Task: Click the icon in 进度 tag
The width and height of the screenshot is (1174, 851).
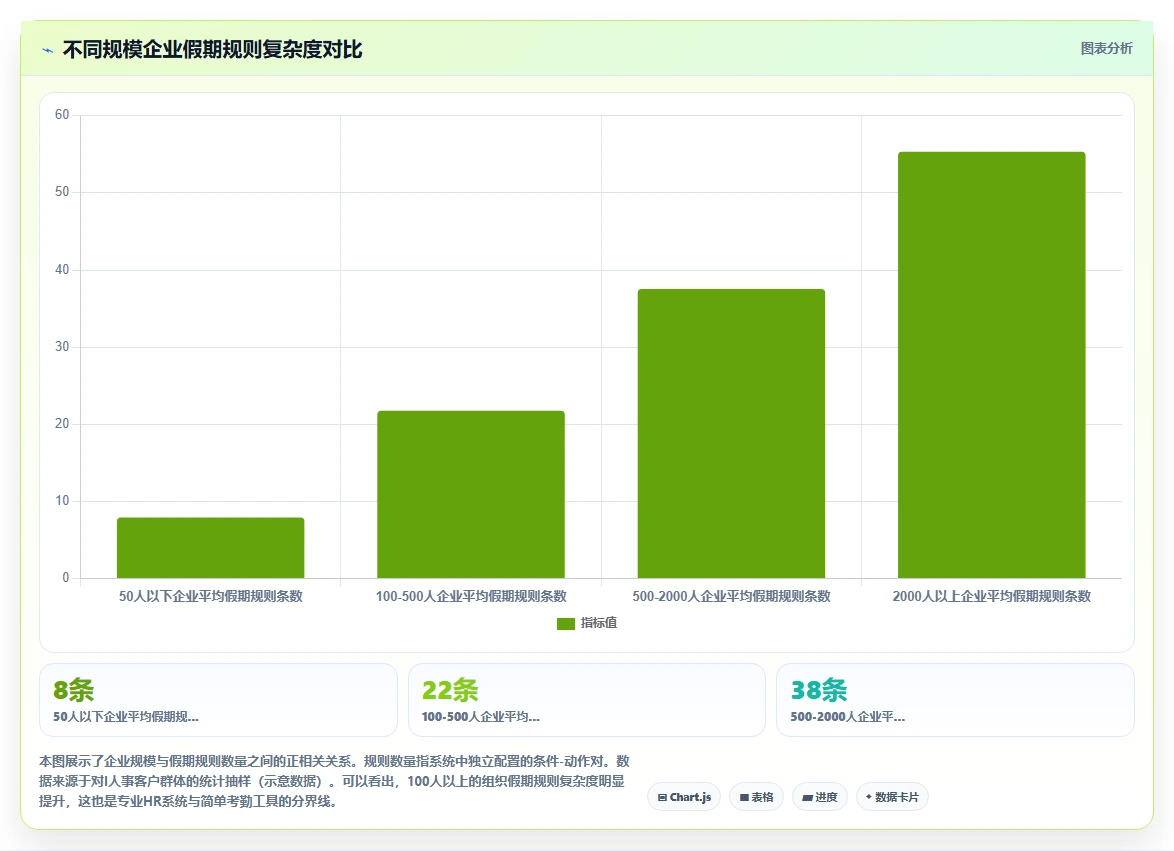Action: [807, 798]
